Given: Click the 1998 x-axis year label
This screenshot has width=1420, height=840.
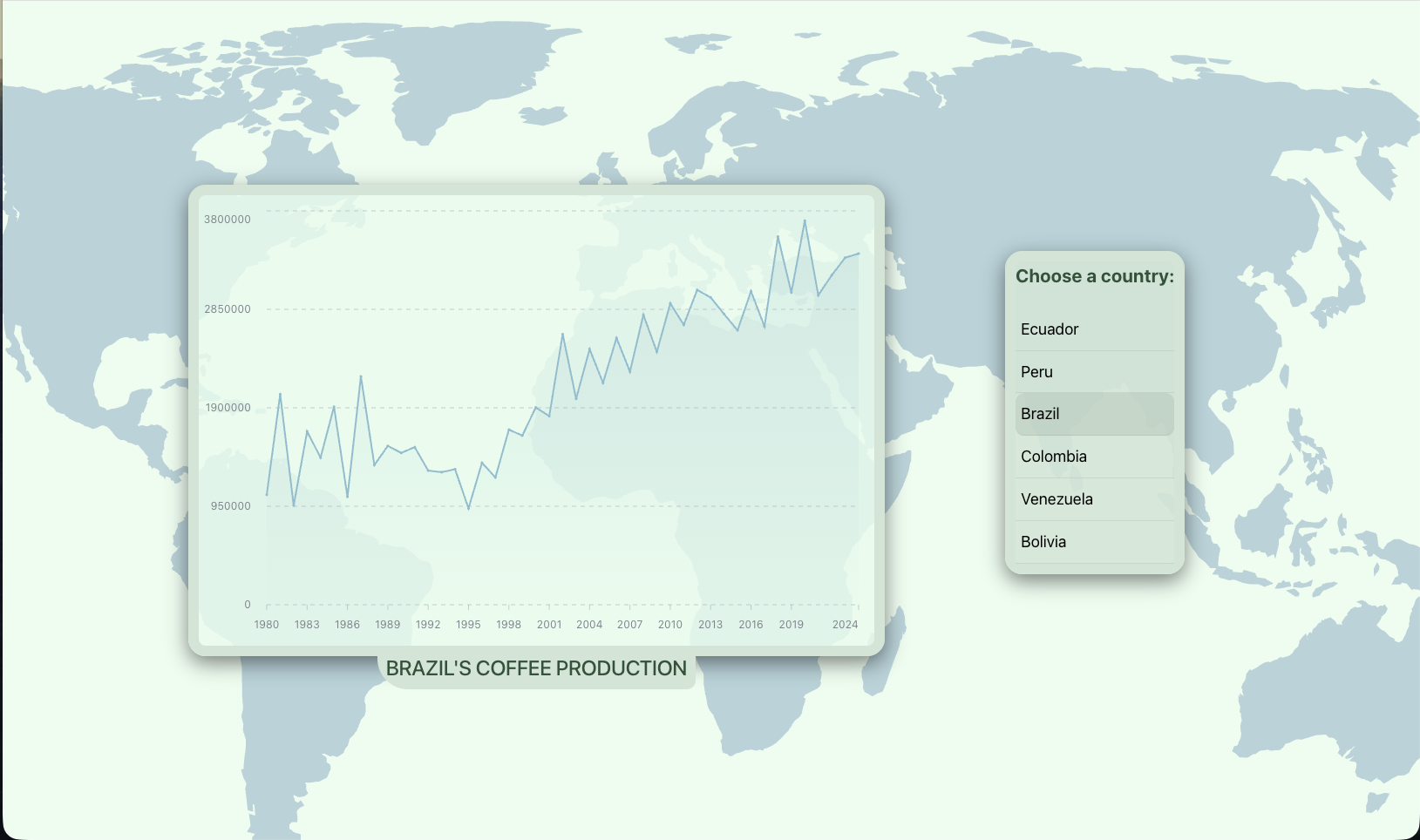Looking at the screenshot, I should coord(509,625).
